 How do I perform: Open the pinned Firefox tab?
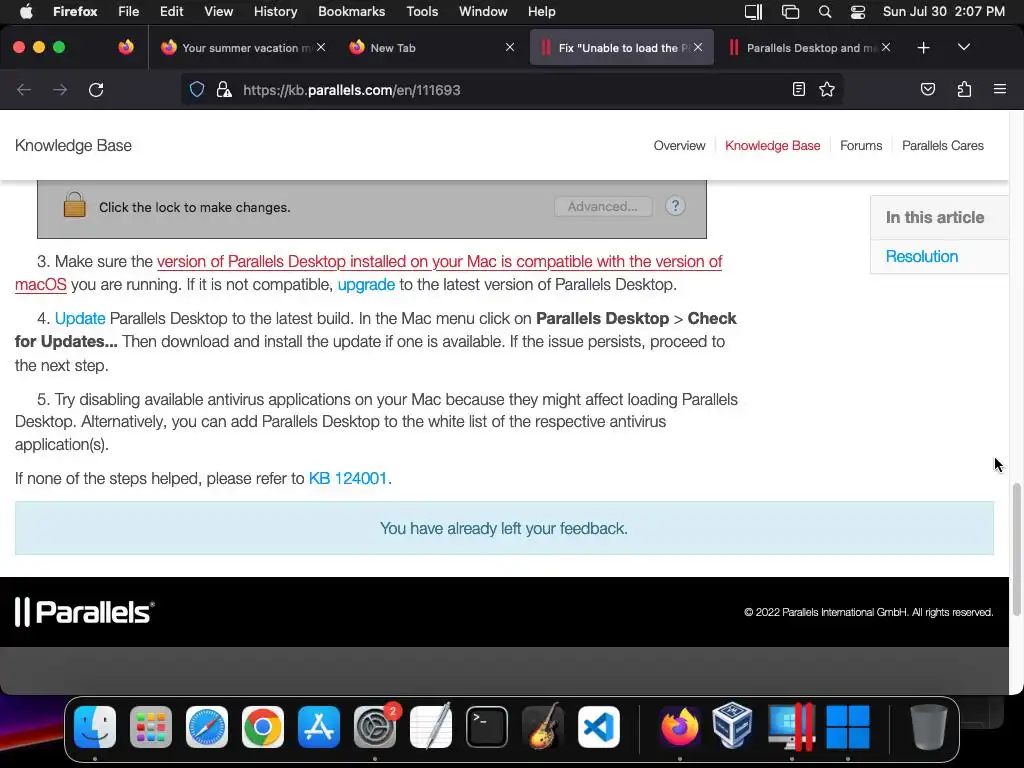pos(126,47)
